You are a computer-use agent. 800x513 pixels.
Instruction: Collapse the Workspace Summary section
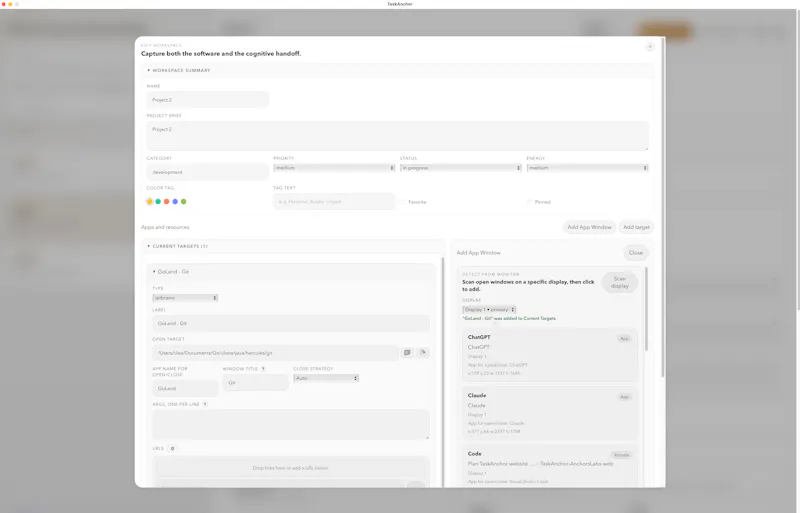tap(179, 70)
